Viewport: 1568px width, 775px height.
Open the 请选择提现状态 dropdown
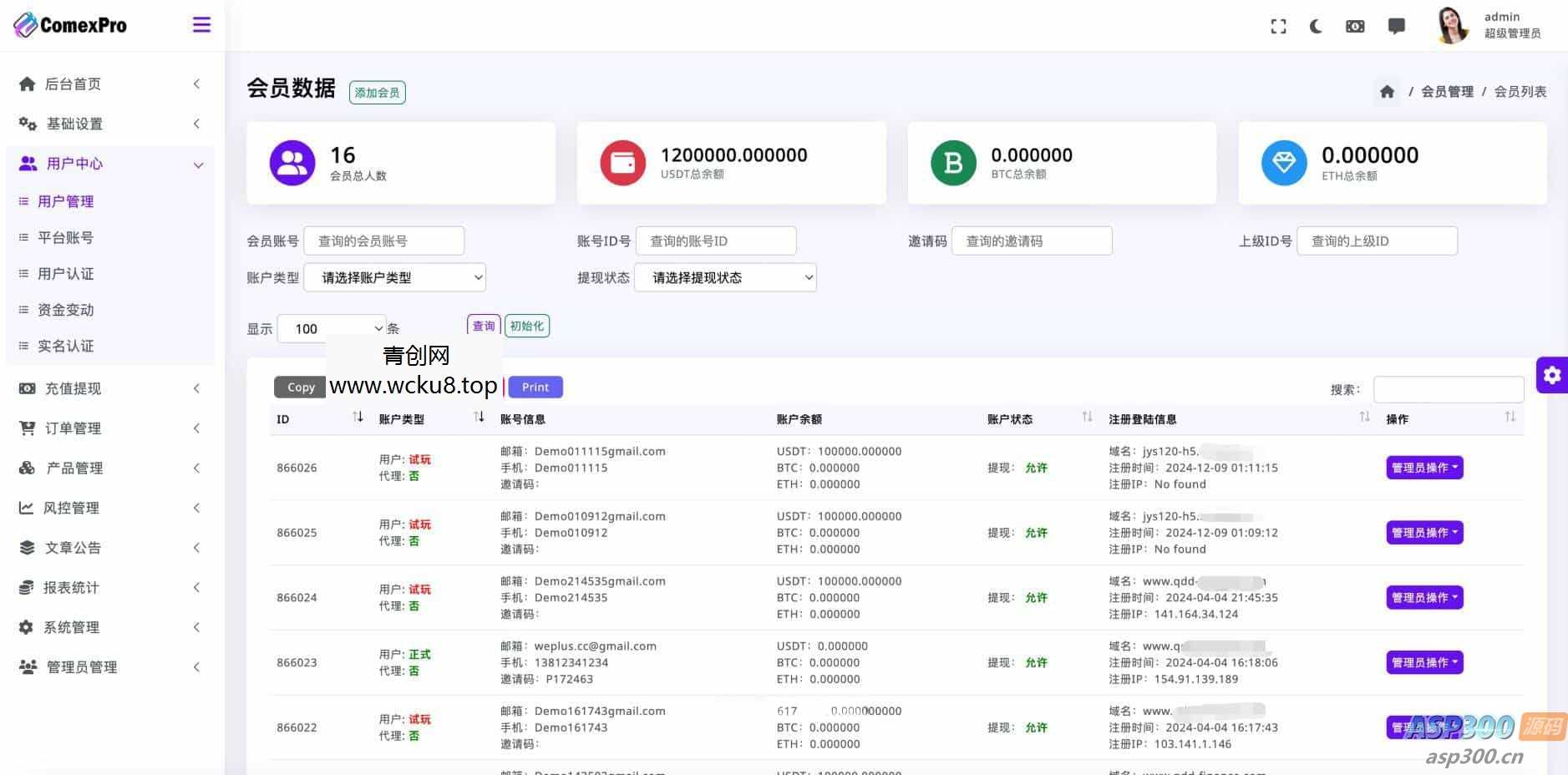(x=725, y=277)
